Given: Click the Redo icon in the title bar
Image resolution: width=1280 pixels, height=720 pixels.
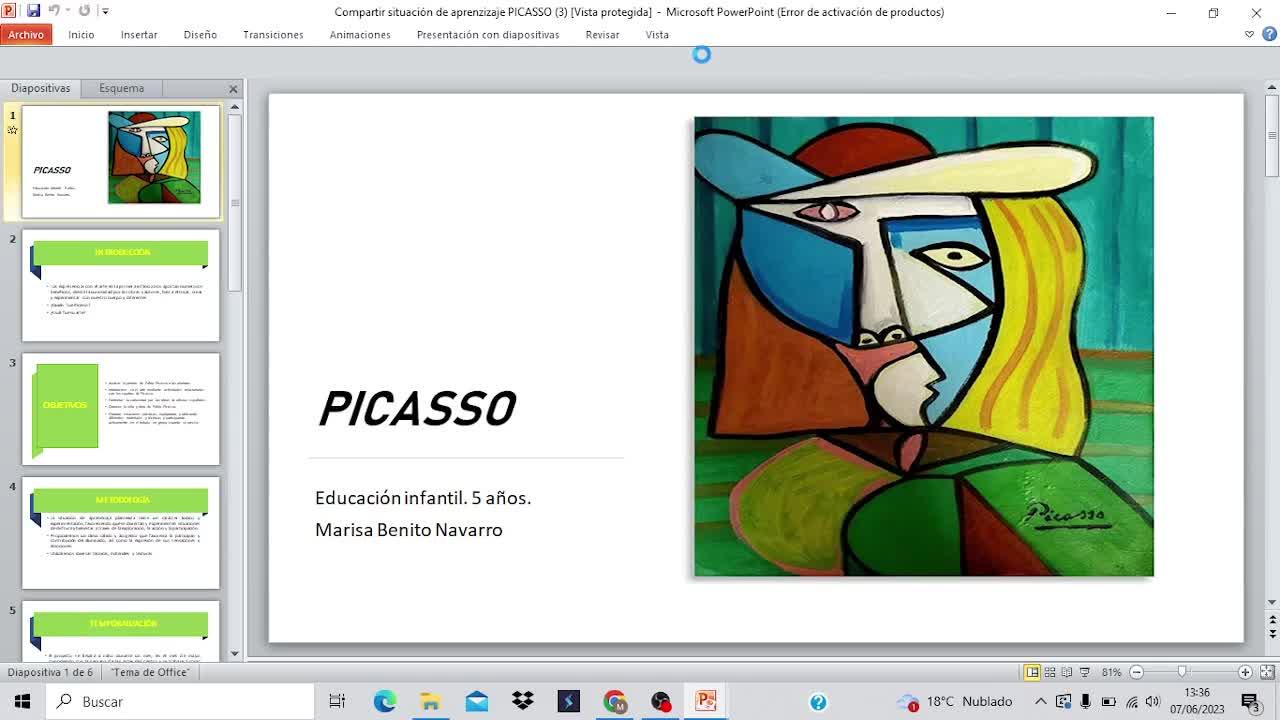Looking at the screenshot, I should click(x=84, y=11).
